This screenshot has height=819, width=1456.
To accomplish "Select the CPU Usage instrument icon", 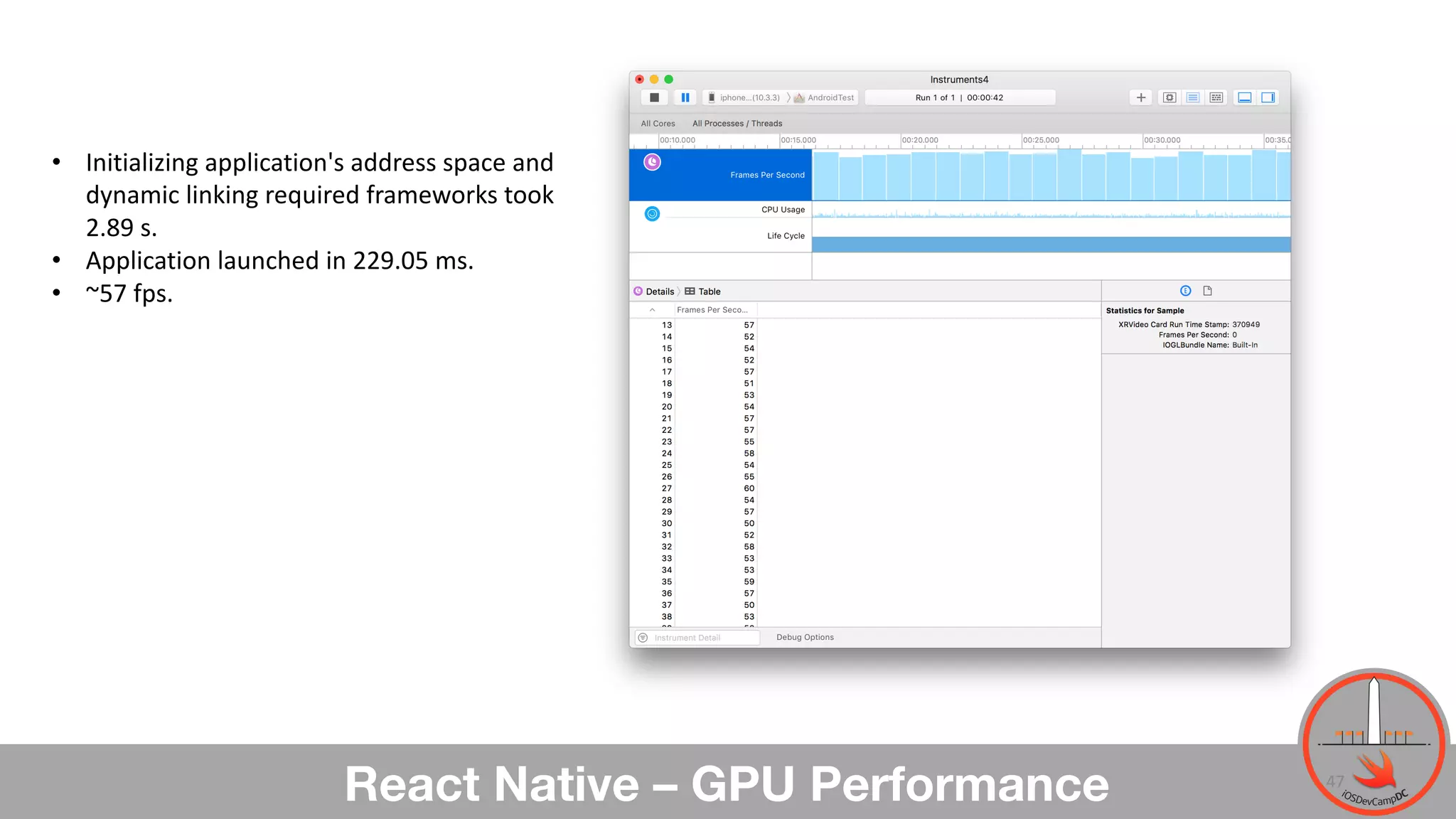I will (x=652, y=214).
